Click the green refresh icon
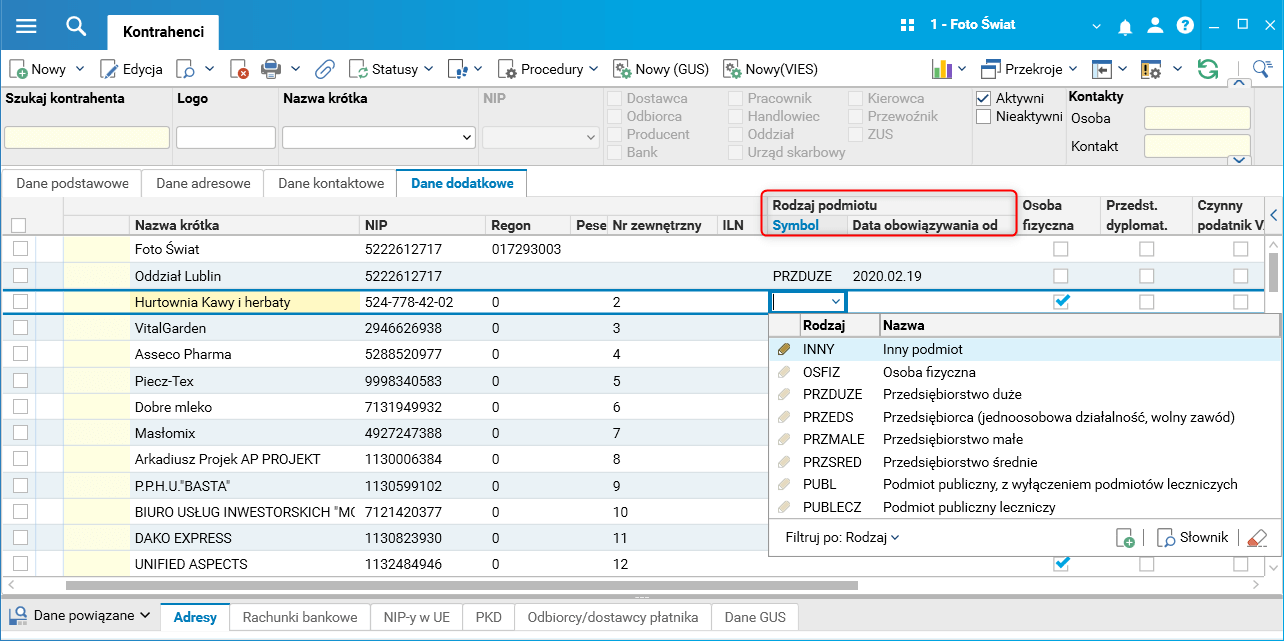Viewport: 1284px width, 641px height. (x=1208, y=69)
